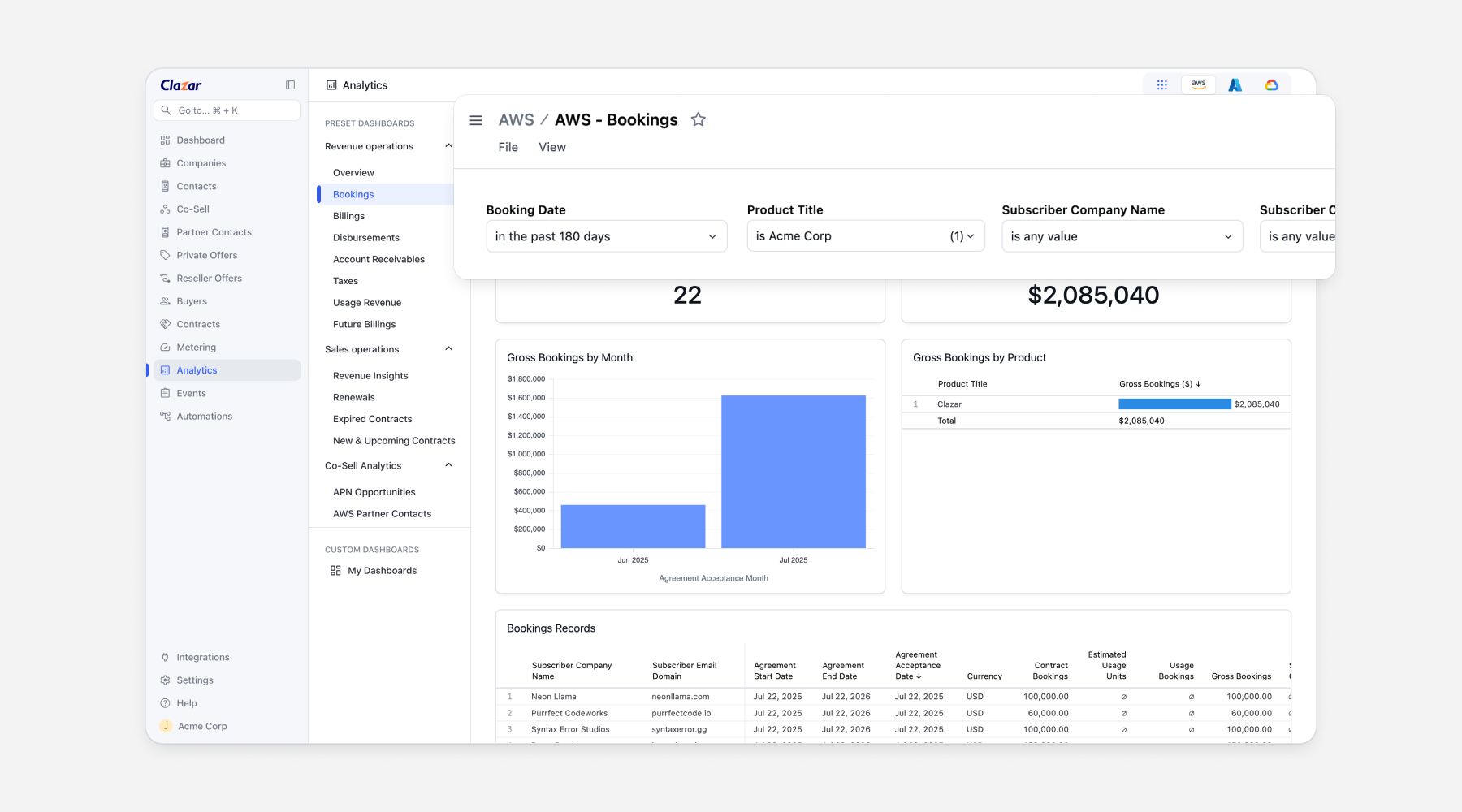Select the Azure cloud provider icon
Viewport: 1462px width, 812px height.
pos(1235,85)
